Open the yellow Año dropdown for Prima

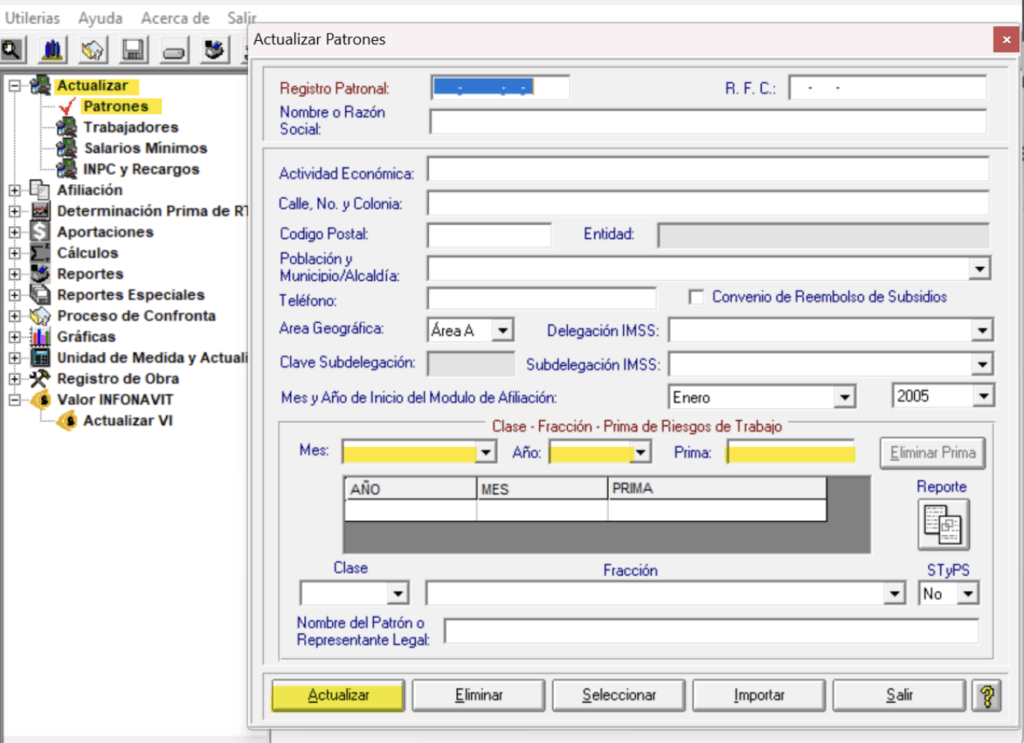coord(641,452)
